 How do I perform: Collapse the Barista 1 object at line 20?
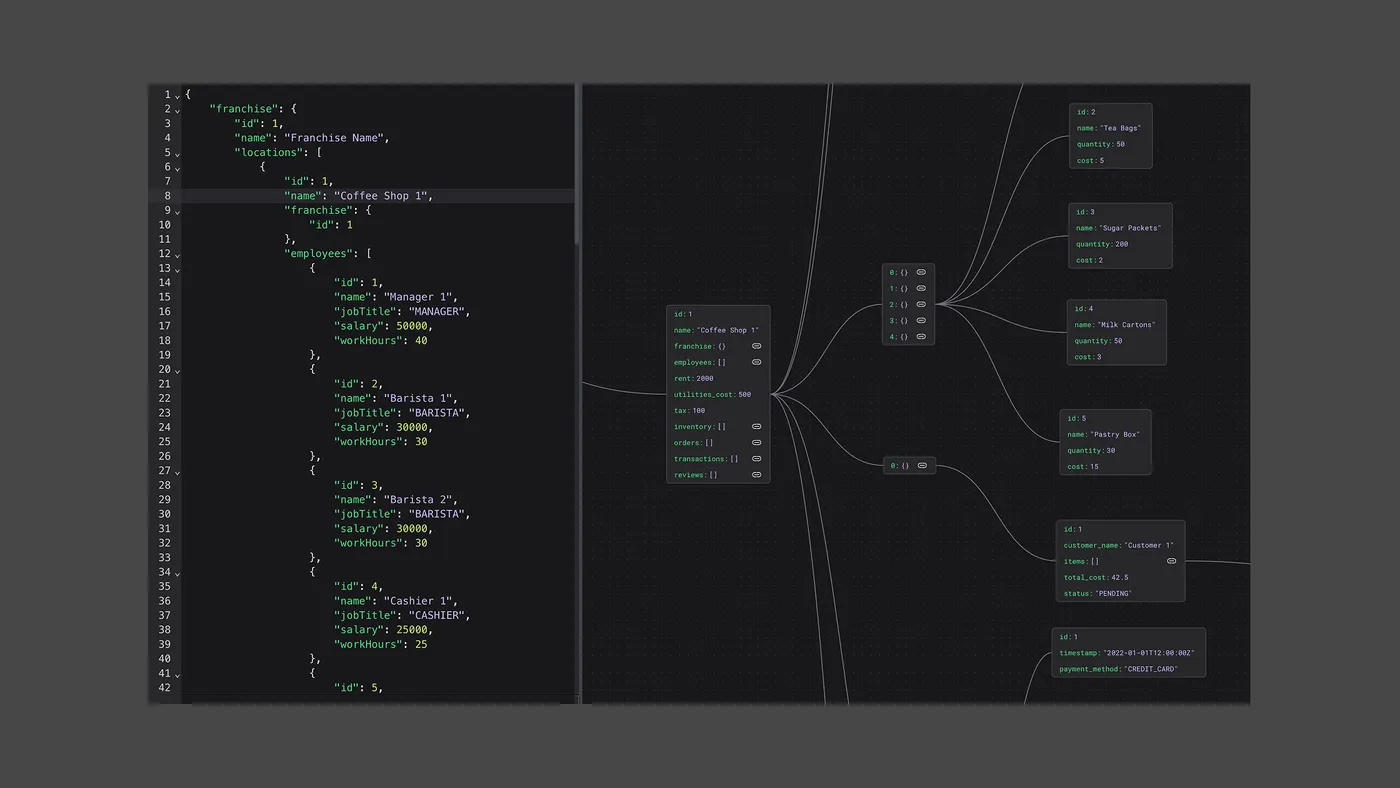point(178,371)
